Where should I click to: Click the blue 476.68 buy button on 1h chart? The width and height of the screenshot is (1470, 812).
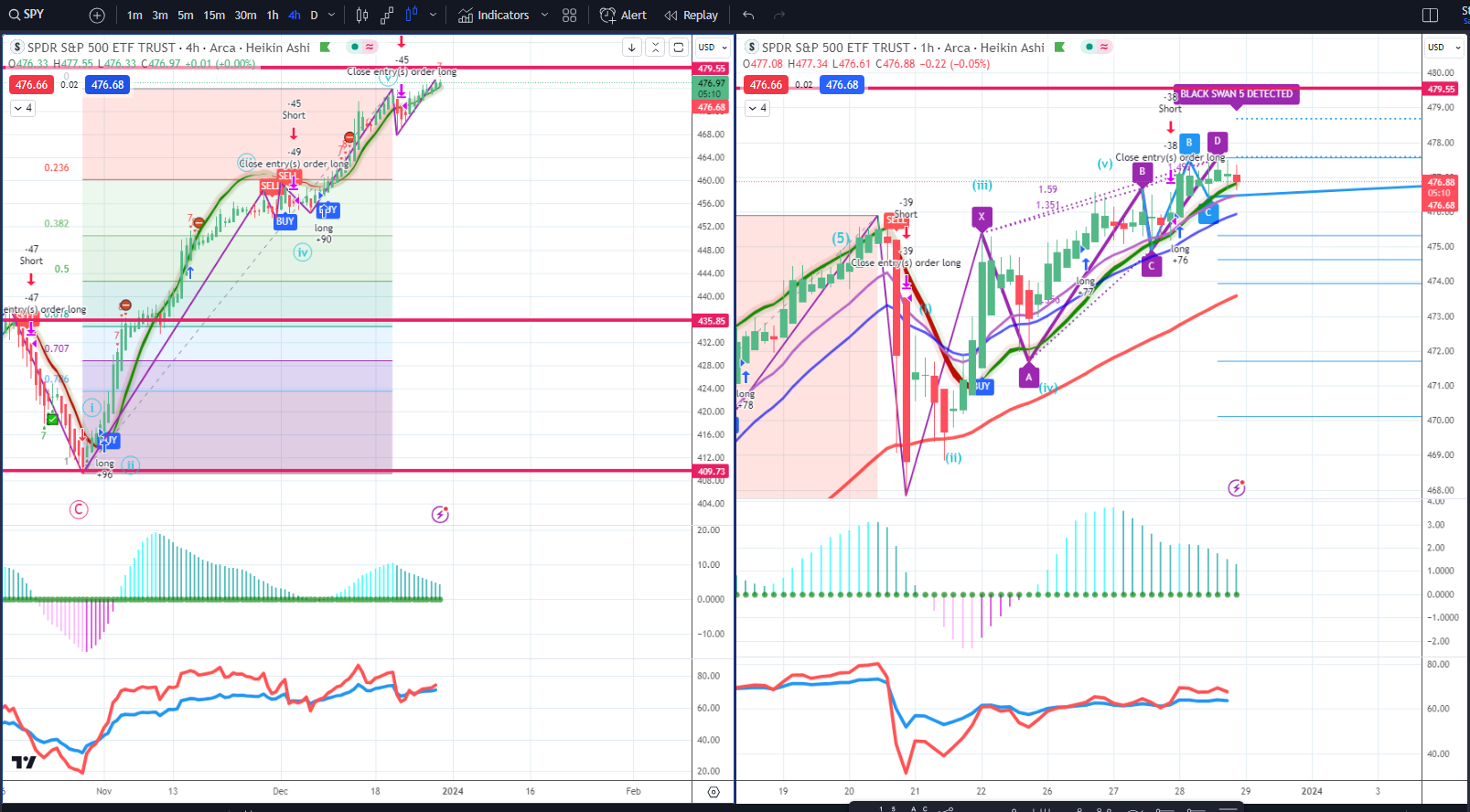(842, 85)
